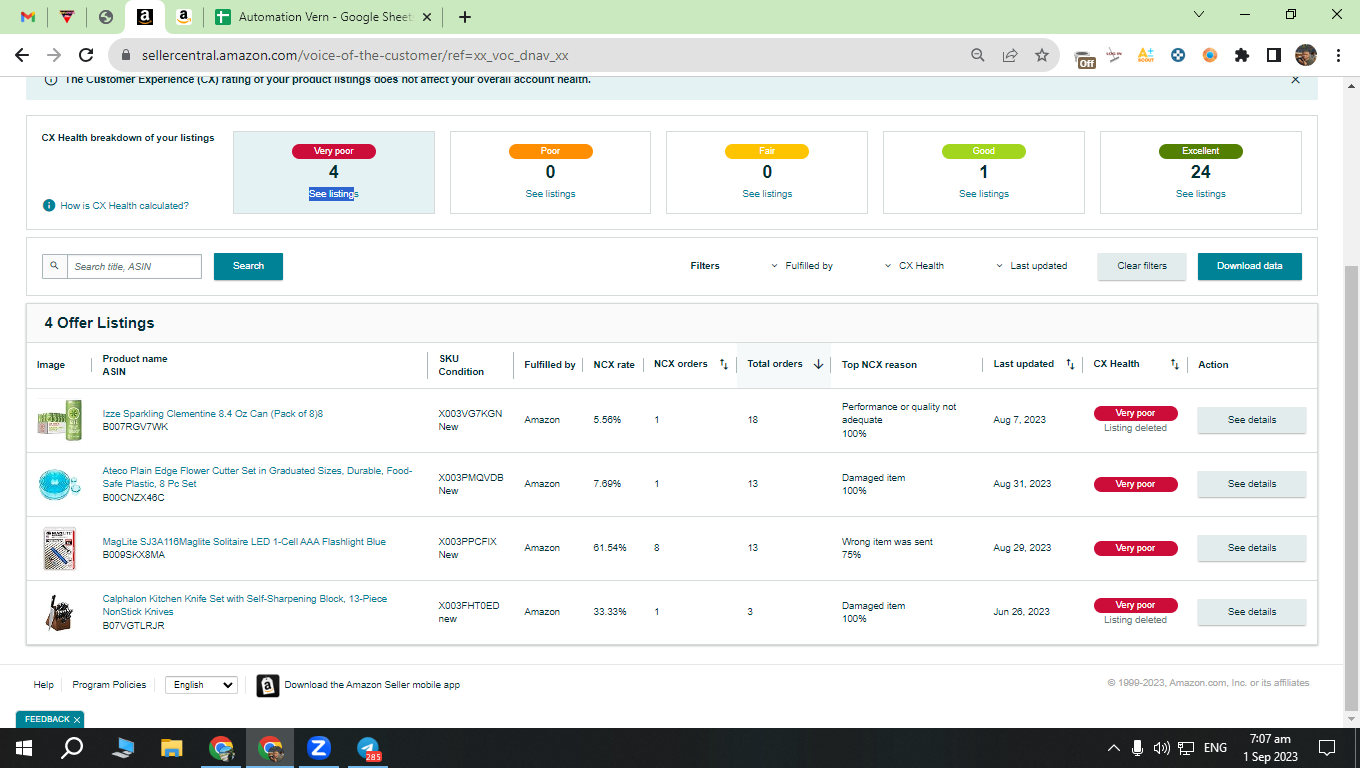Sort by CX Health column arrows

(x=1175, y=364)
